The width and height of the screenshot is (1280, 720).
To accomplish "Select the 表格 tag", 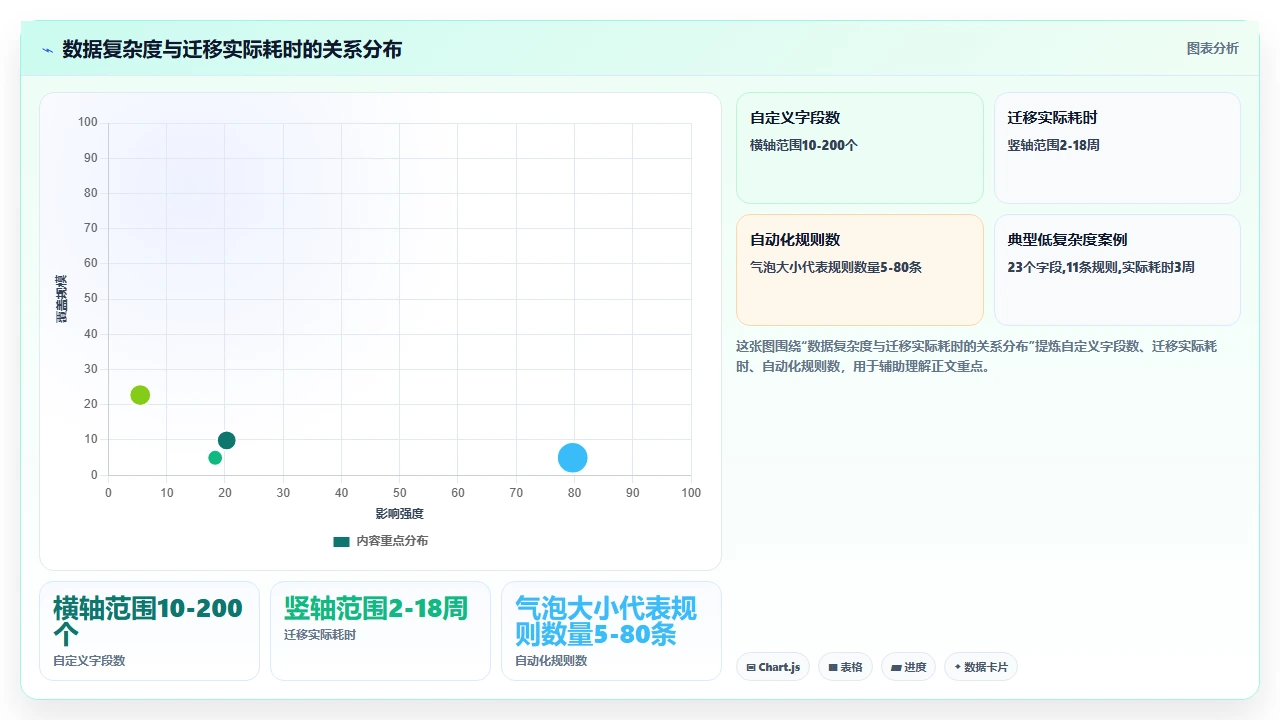I will 845,667.
